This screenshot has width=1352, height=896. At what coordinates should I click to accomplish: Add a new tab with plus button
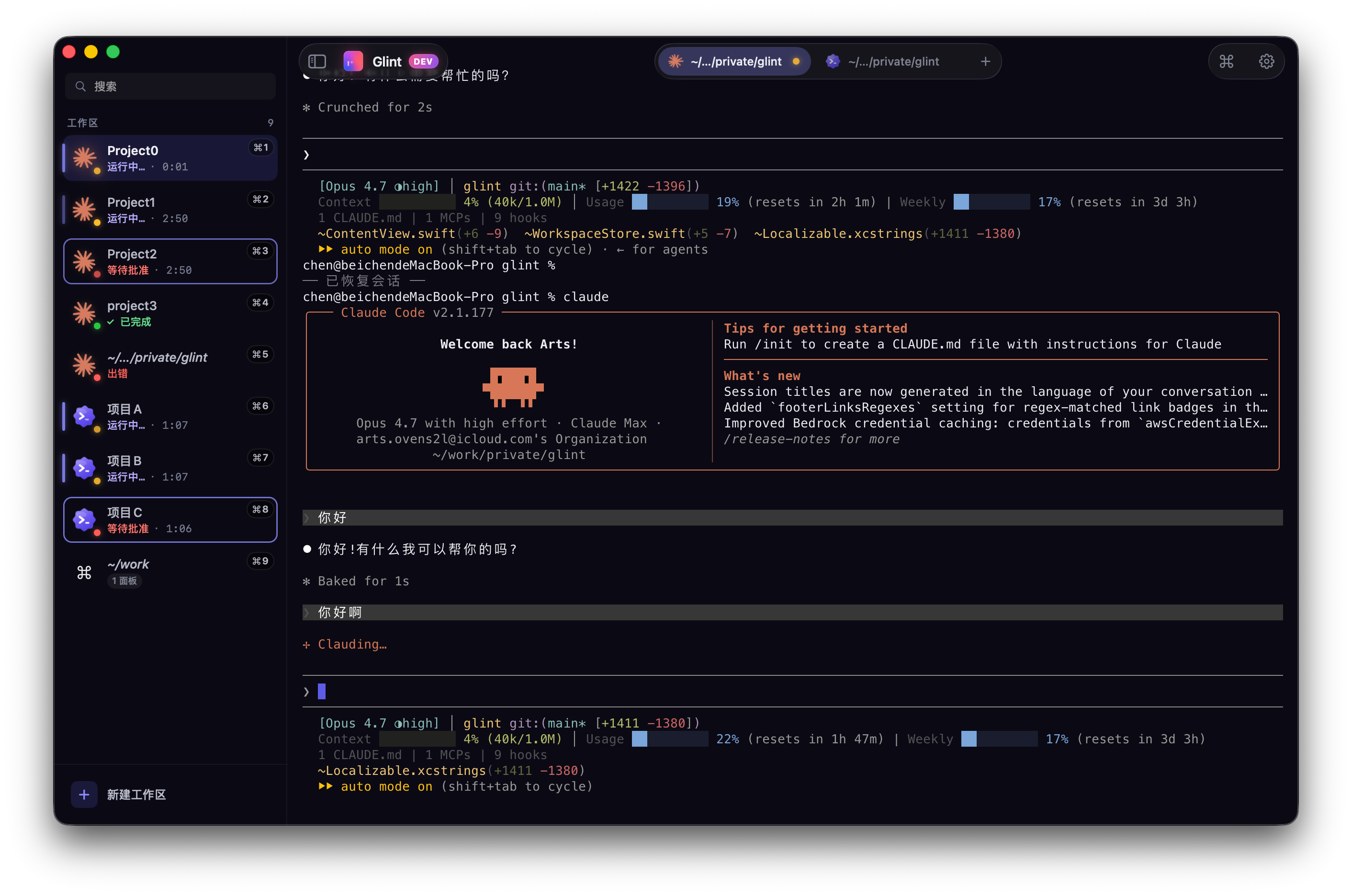coord(985,61)
